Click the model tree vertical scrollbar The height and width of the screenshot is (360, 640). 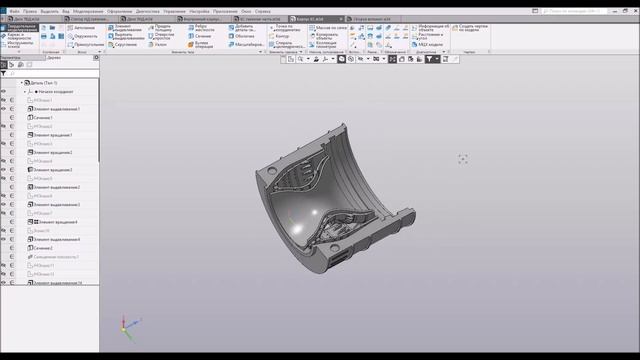(x=98, y=120)
